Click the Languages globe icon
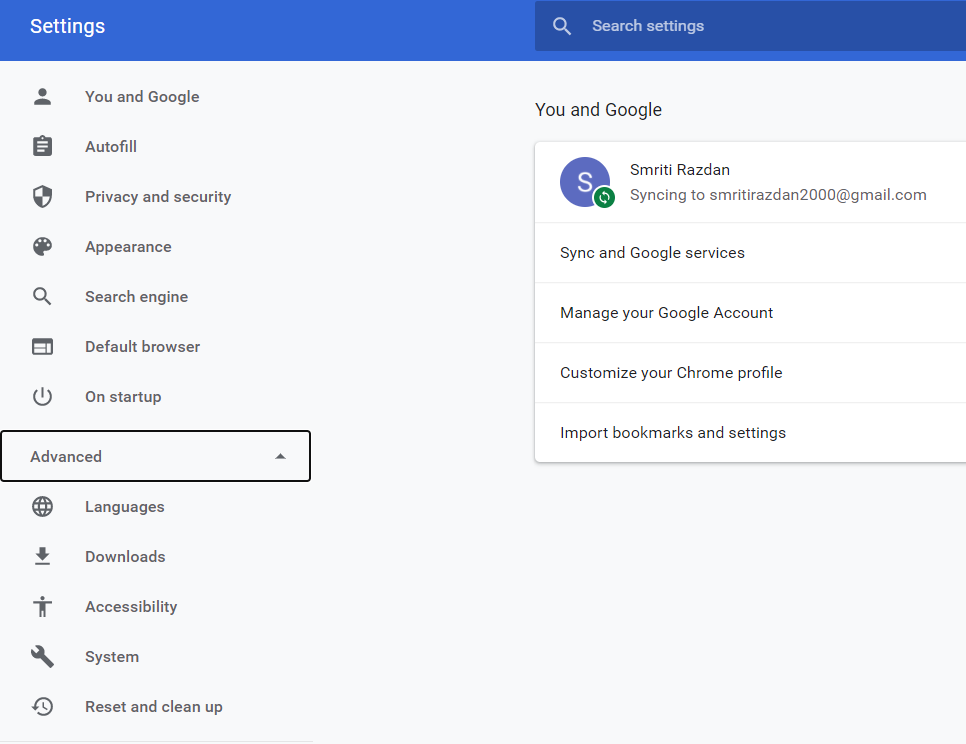This screenshot has height=744, width=966. 43,507
